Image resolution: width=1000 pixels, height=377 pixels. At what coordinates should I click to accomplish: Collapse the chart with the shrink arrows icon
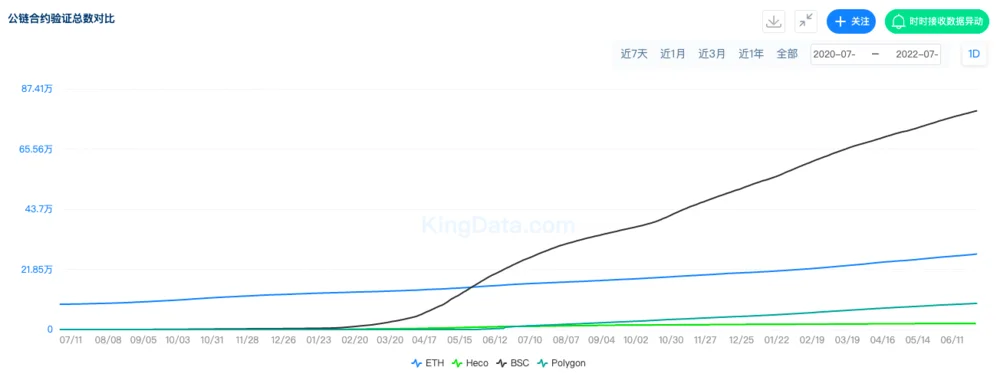coord(806,21)
